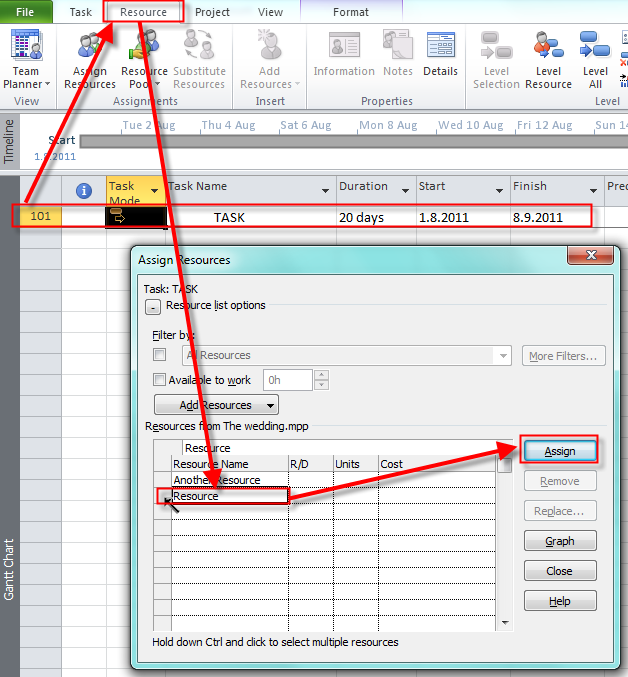The width and height of the screenshot is (628, 677).
Task: Switch to the Project ribbon tab
Action: pos(212,12)
